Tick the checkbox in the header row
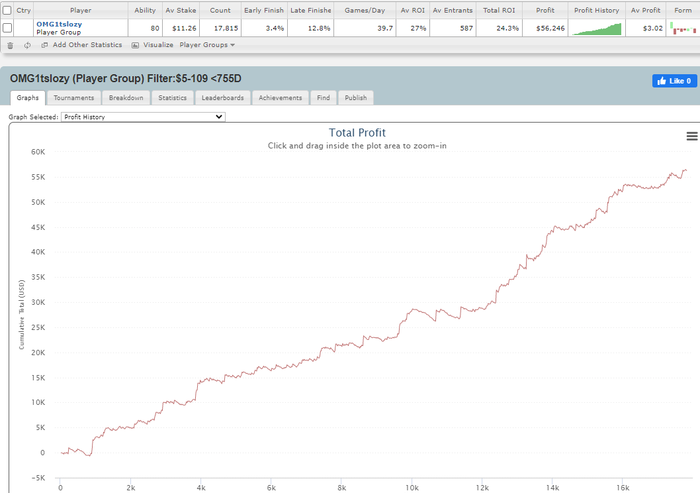 click(x=7, y=10)
